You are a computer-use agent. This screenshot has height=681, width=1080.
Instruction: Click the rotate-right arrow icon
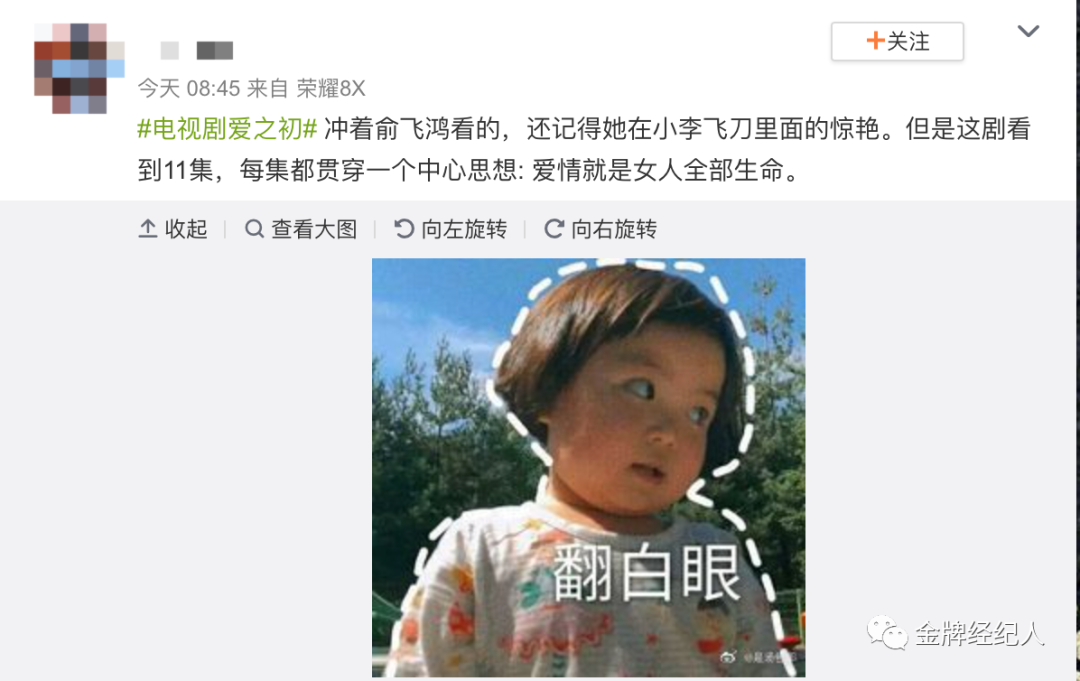[554, 229]
